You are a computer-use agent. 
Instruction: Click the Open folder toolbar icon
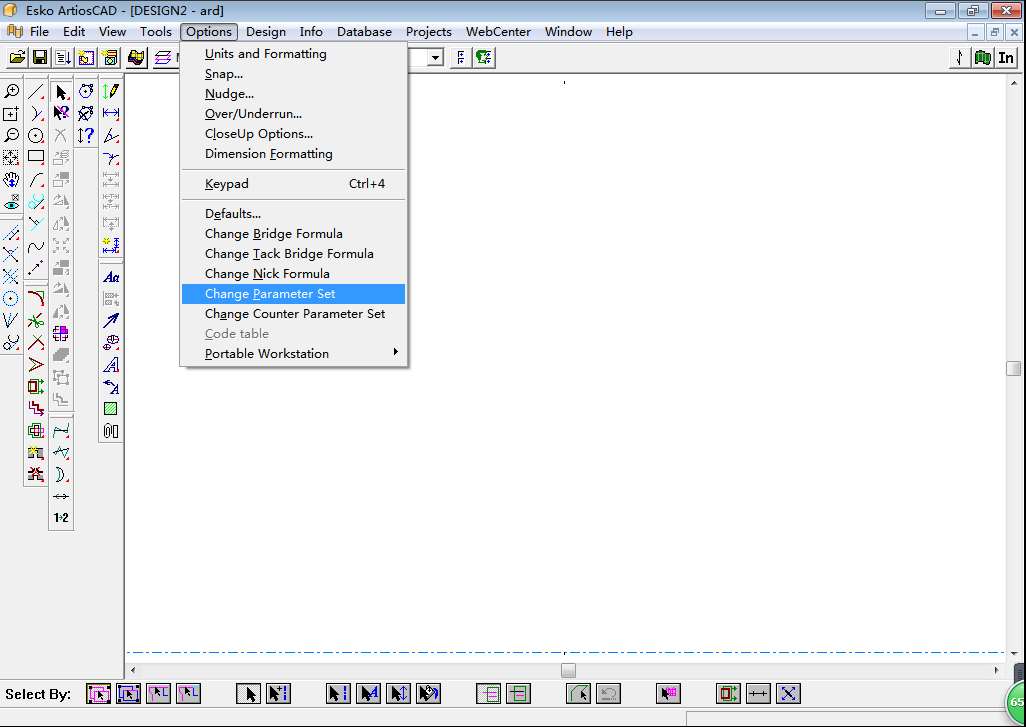pyautogui.click(x=17, y=58)
